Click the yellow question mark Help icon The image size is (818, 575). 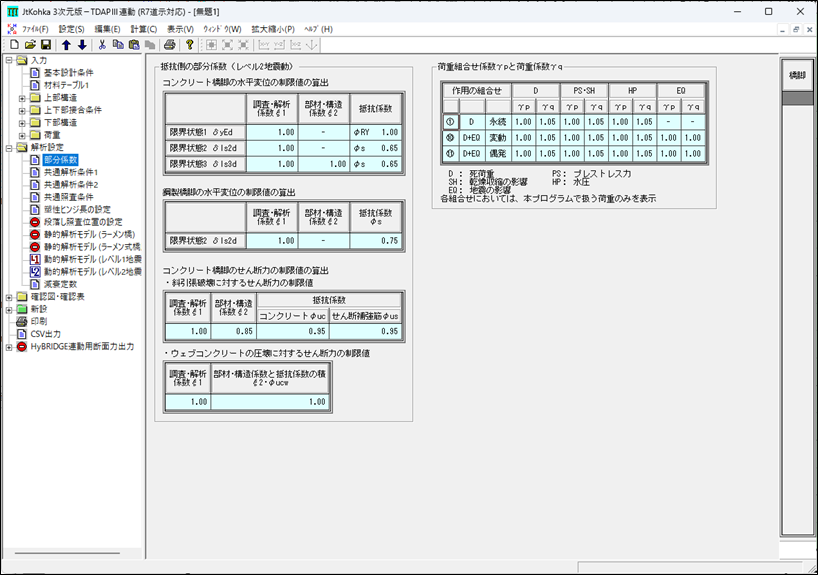190,45
